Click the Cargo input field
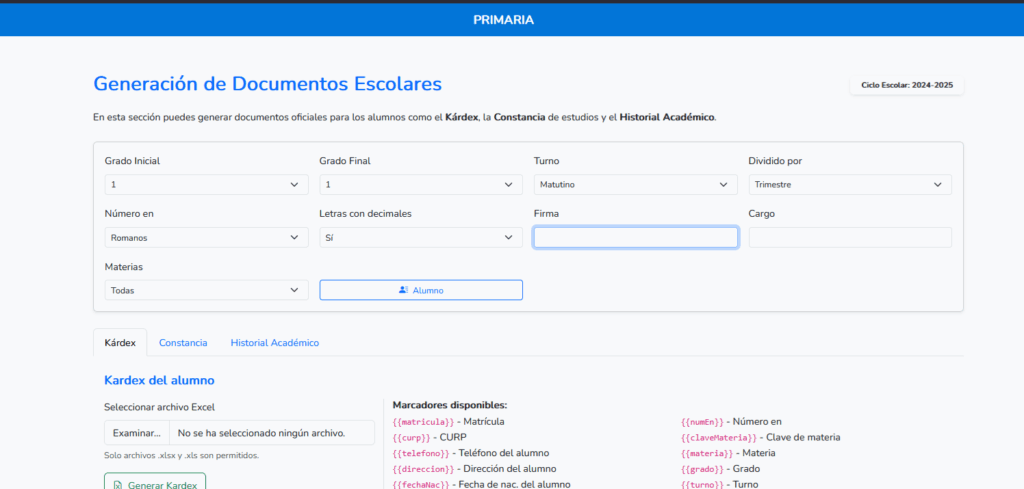Screen dimensions: 1024x489 coord(849,238)
